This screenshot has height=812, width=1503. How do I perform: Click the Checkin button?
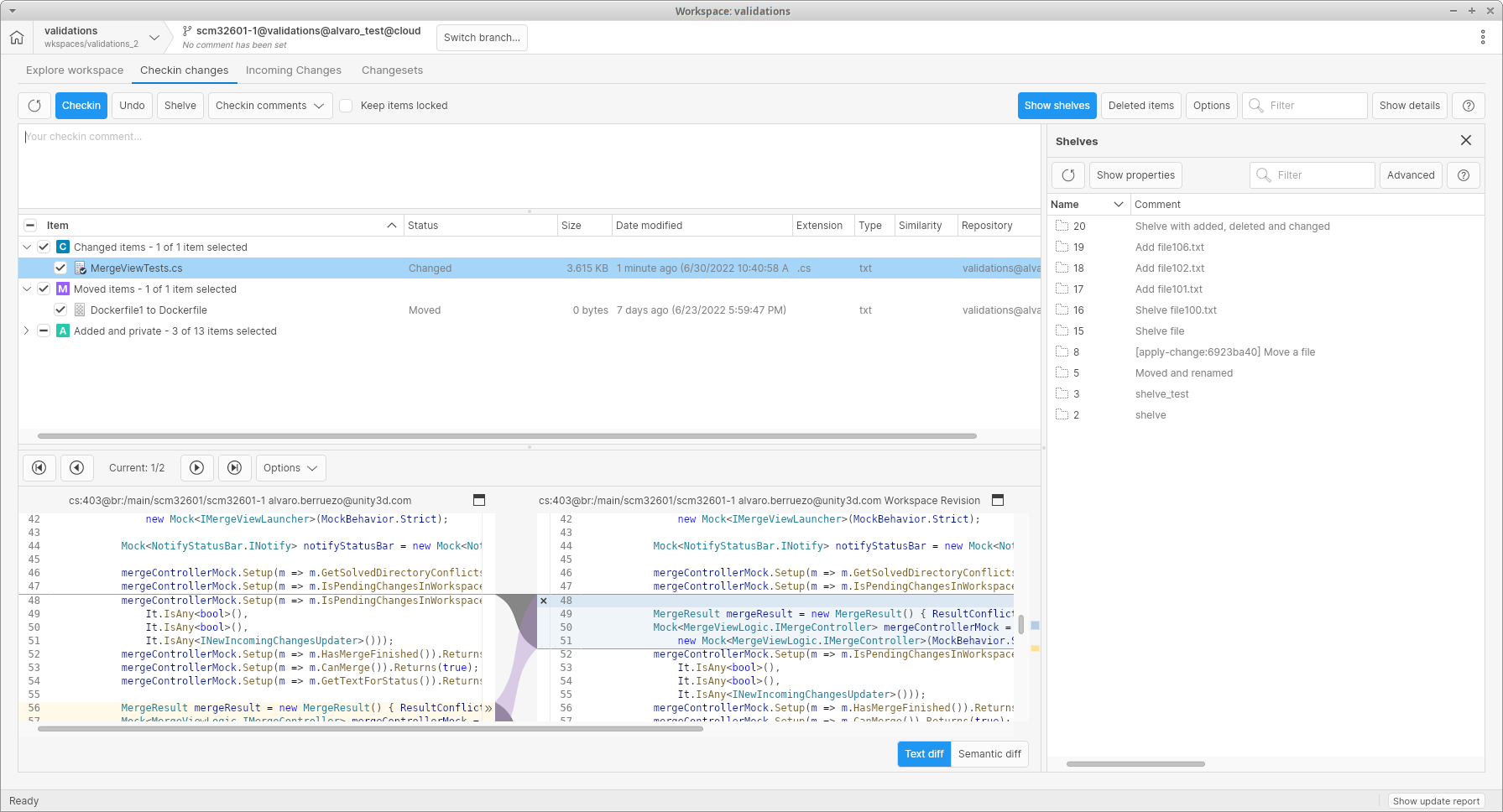pos(81,106)
